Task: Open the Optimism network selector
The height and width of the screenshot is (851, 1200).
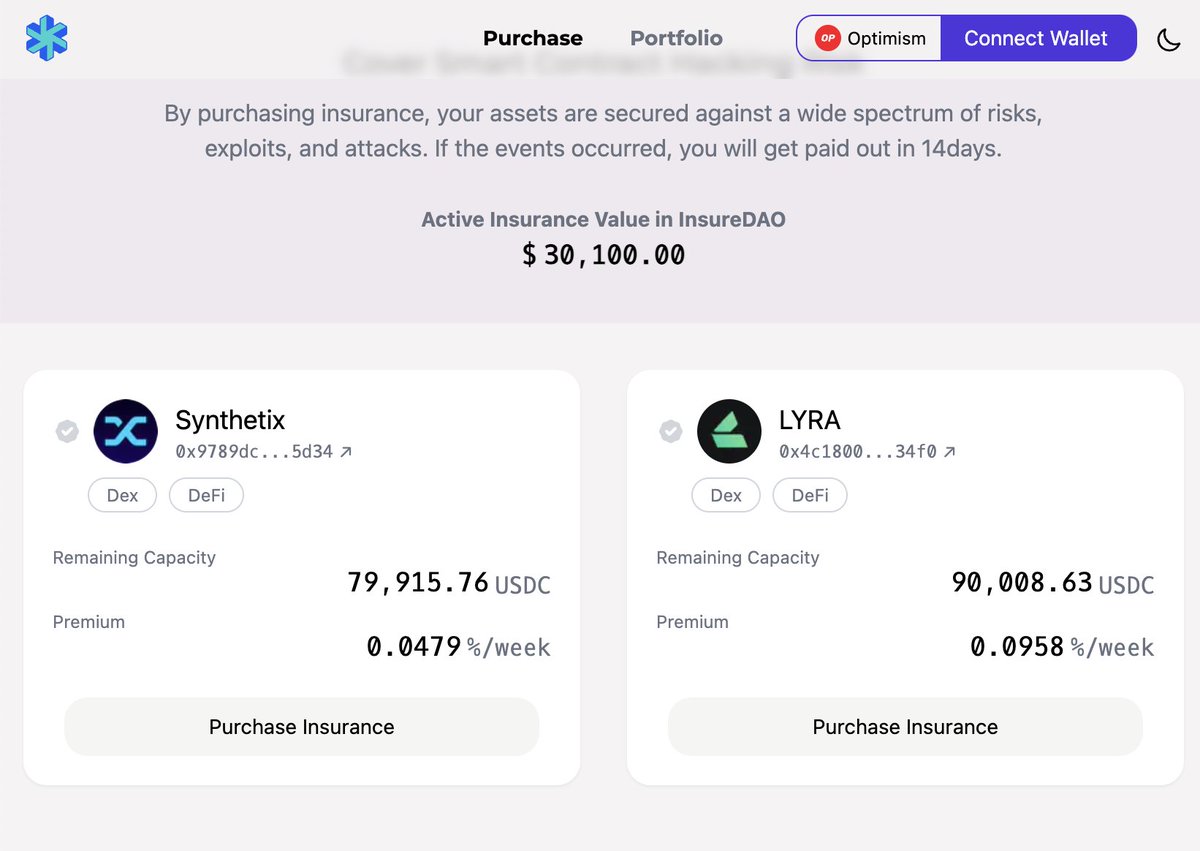Action: click(x=869, y=39)
